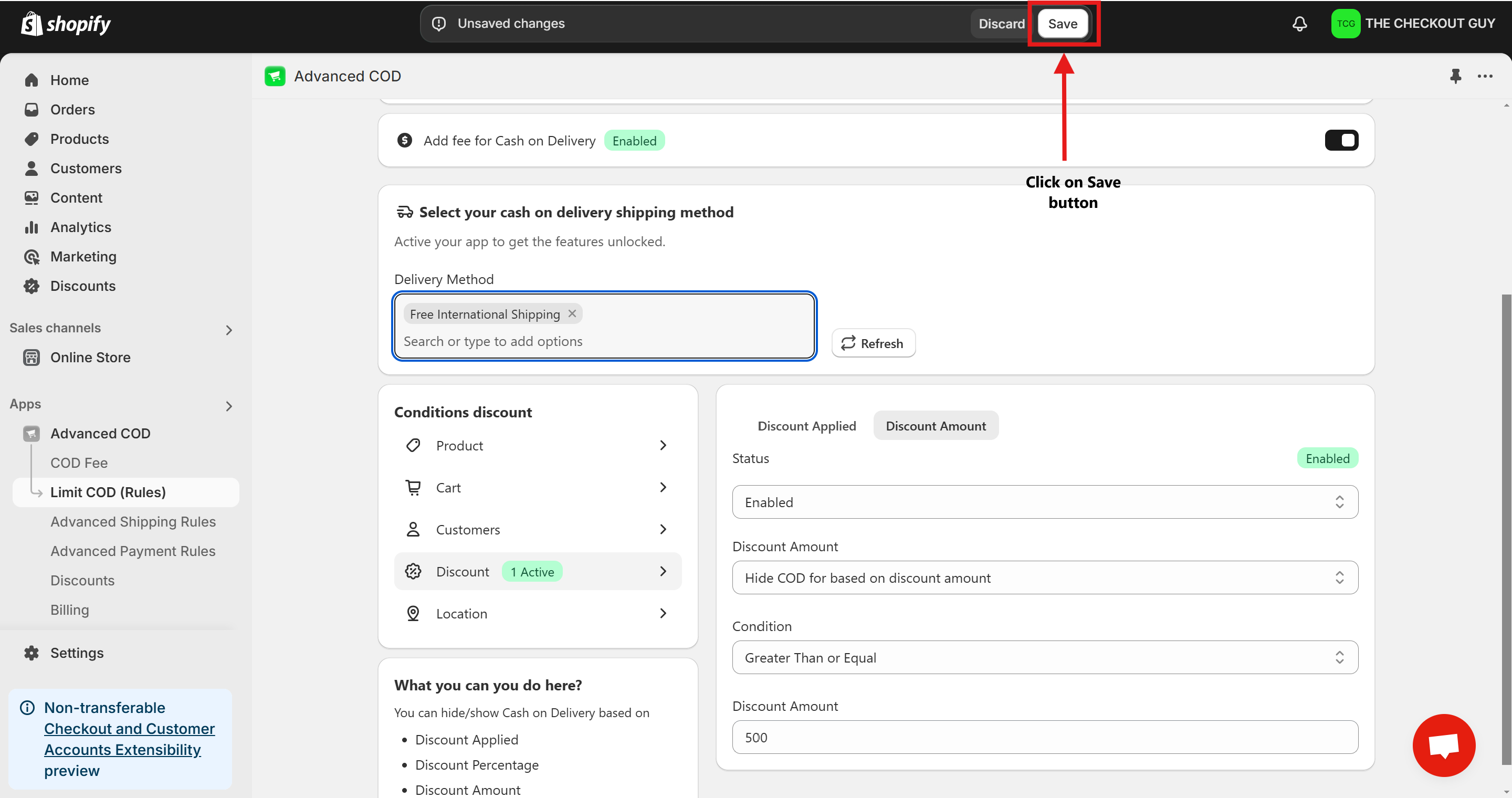1512x798 pixels.
Task: Open Settings page
Action: point(77,653)
